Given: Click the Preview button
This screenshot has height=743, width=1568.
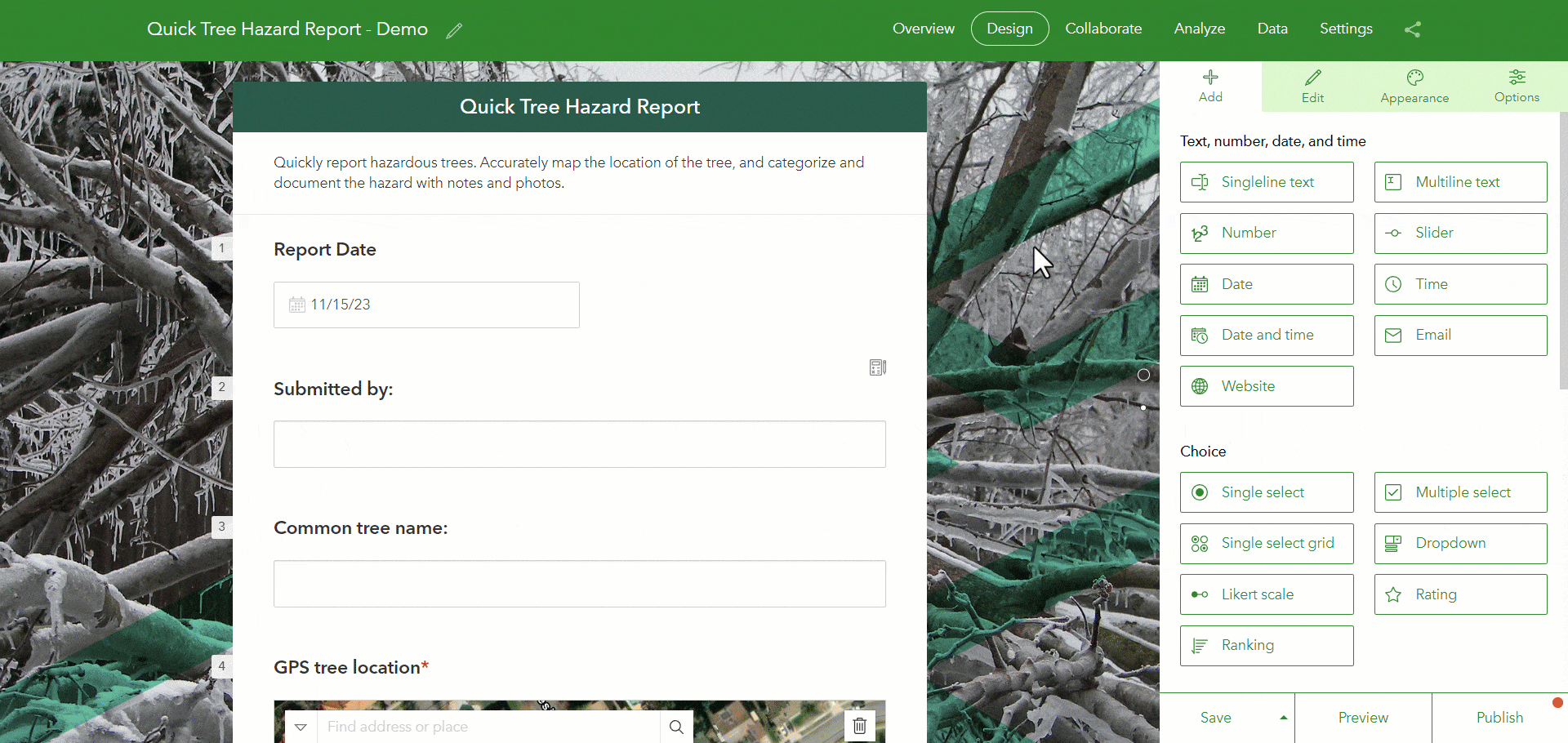Looking at the screenshot, I should coord(1363,717).
